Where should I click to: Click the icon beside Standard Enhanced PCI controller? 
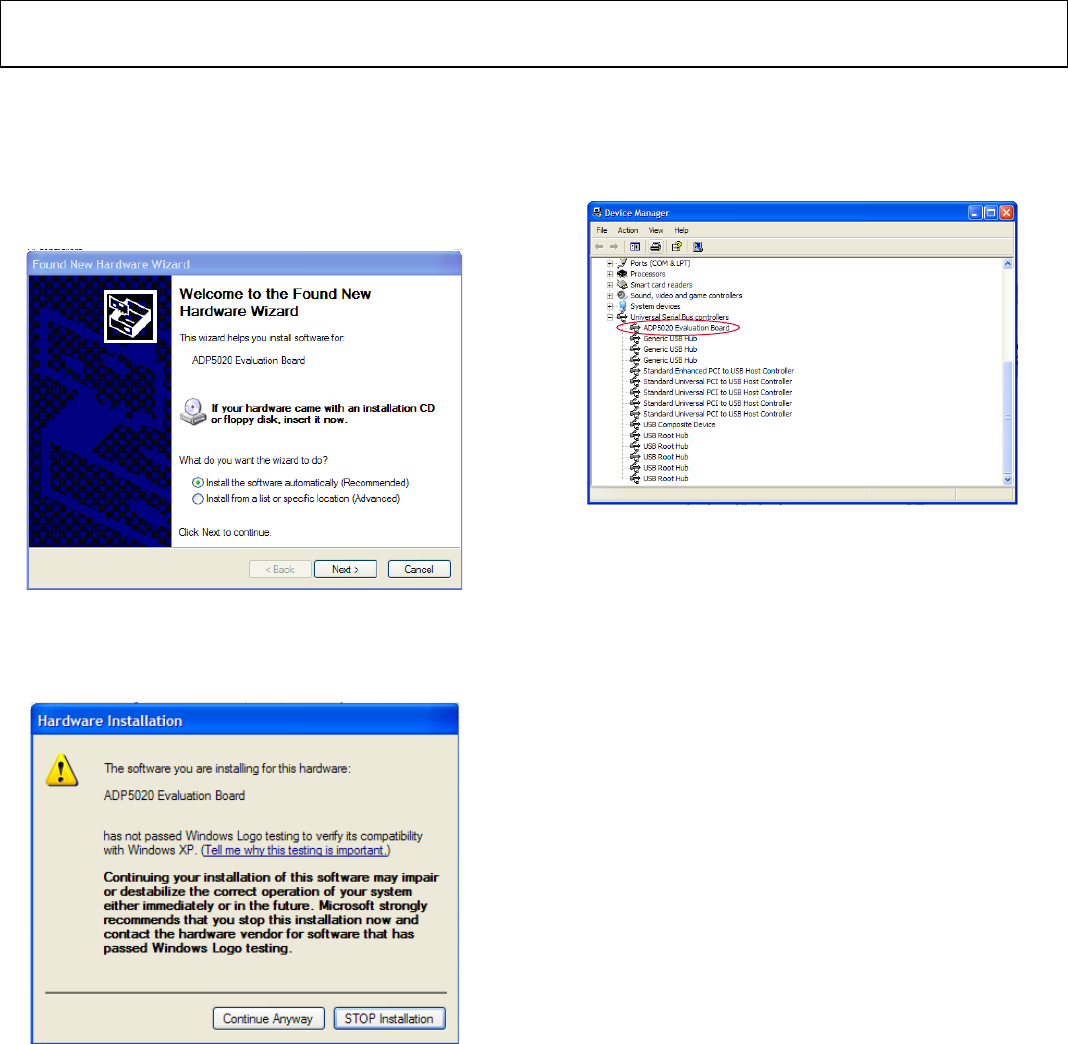635,371
